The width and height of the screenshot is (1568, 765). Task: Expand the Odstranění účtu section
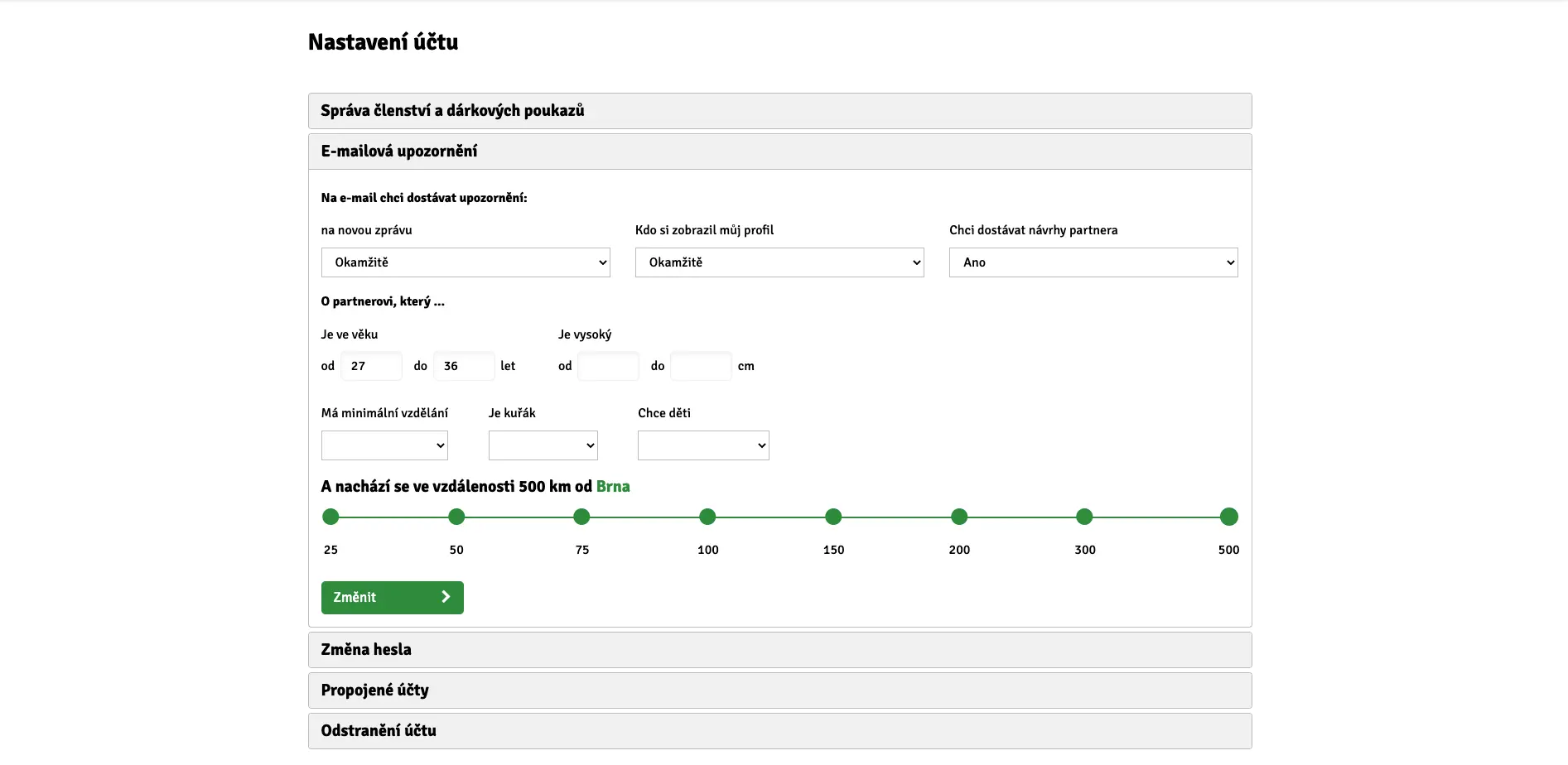point(779,731)
